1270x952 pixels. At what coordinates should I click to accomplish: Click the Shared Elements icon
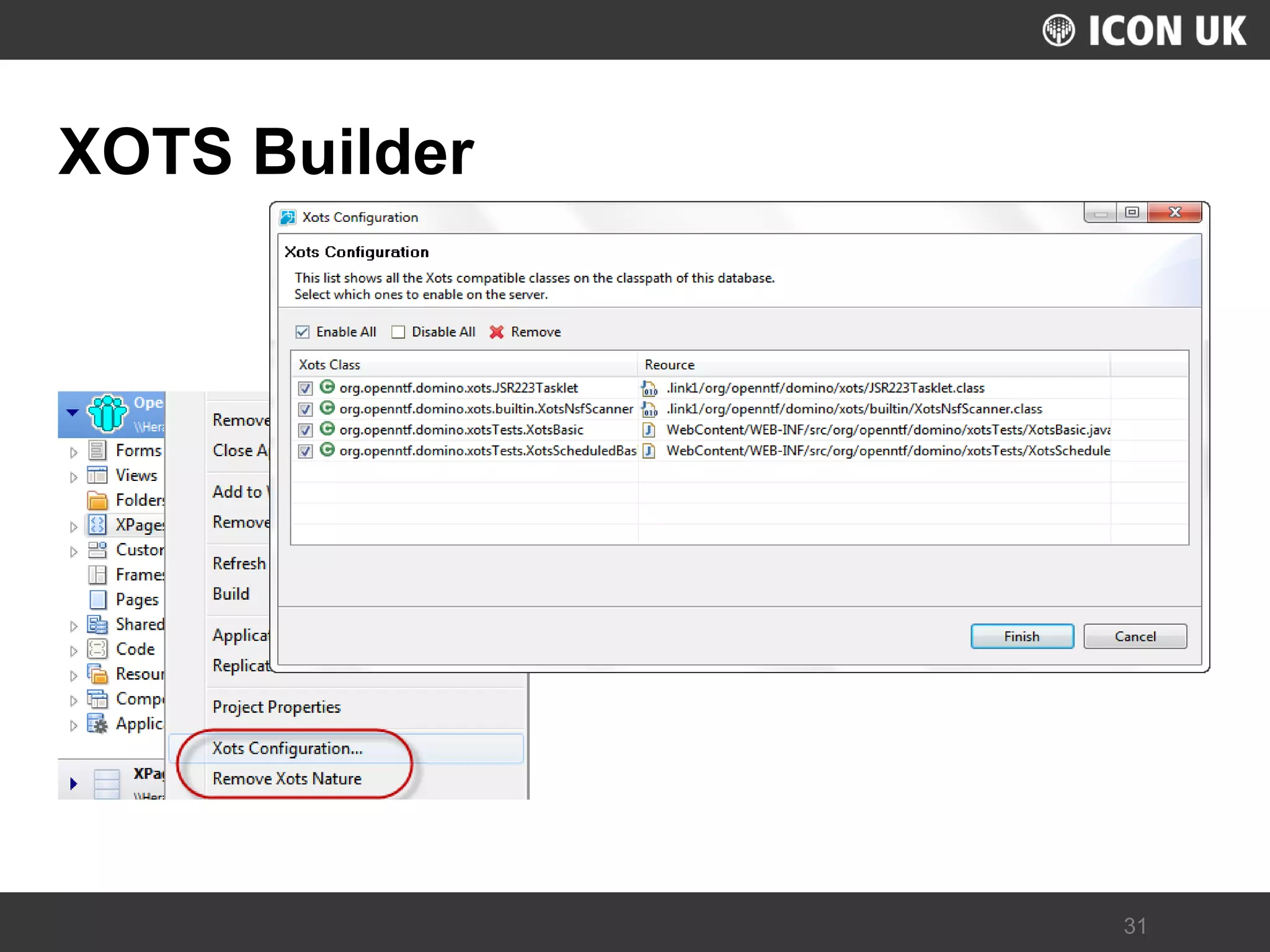97,624
